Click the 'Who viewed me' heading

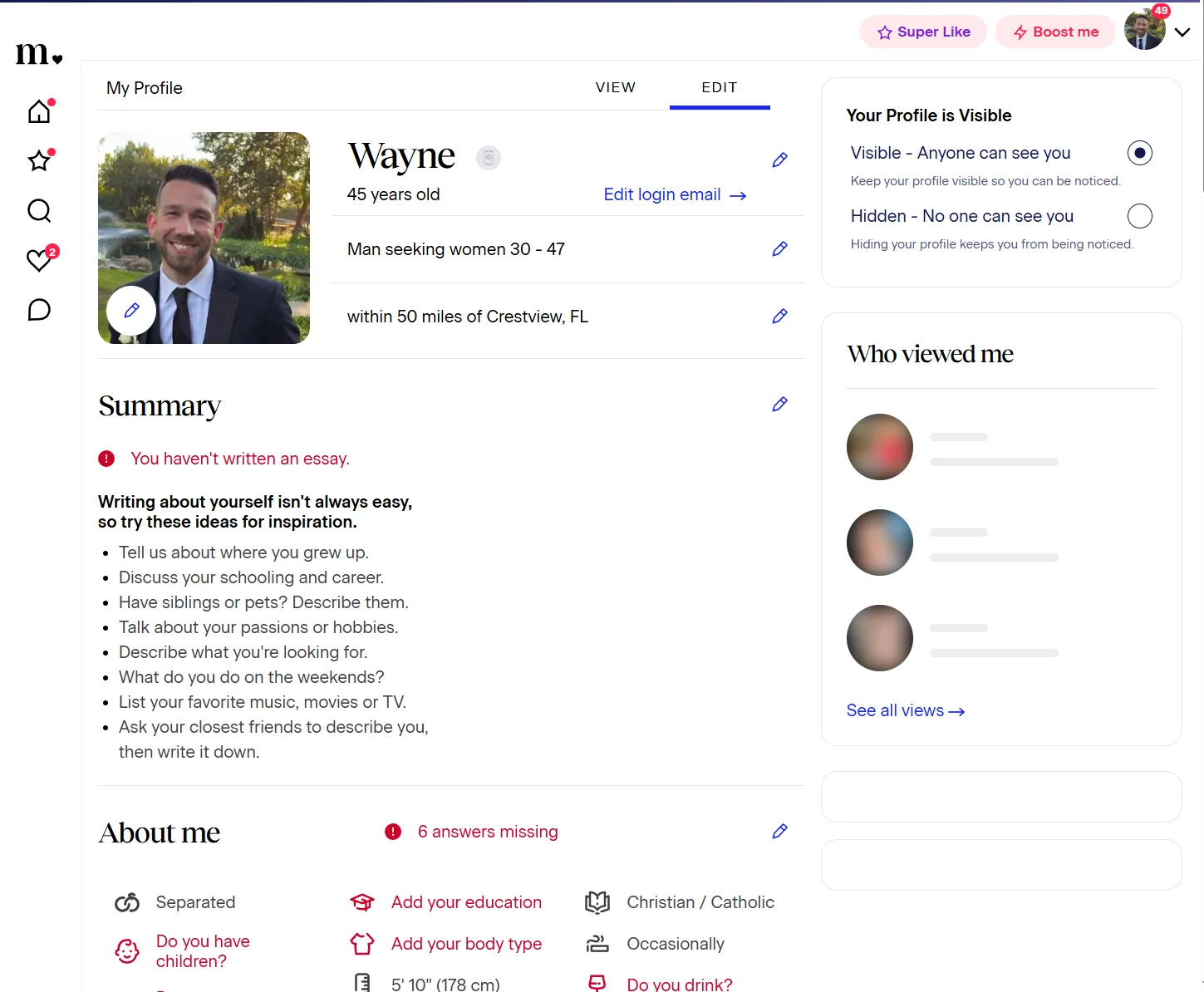930,354
